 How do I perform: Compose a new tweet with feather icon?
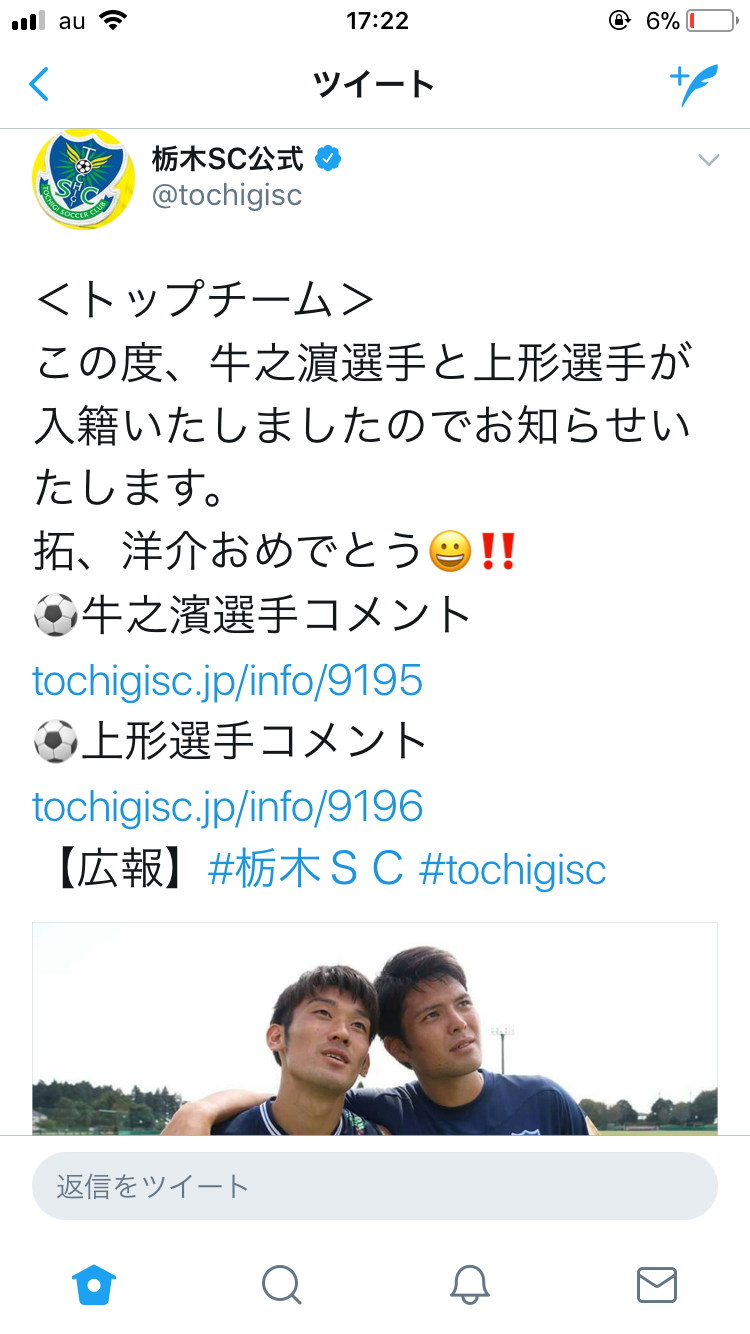pos(695,85)
